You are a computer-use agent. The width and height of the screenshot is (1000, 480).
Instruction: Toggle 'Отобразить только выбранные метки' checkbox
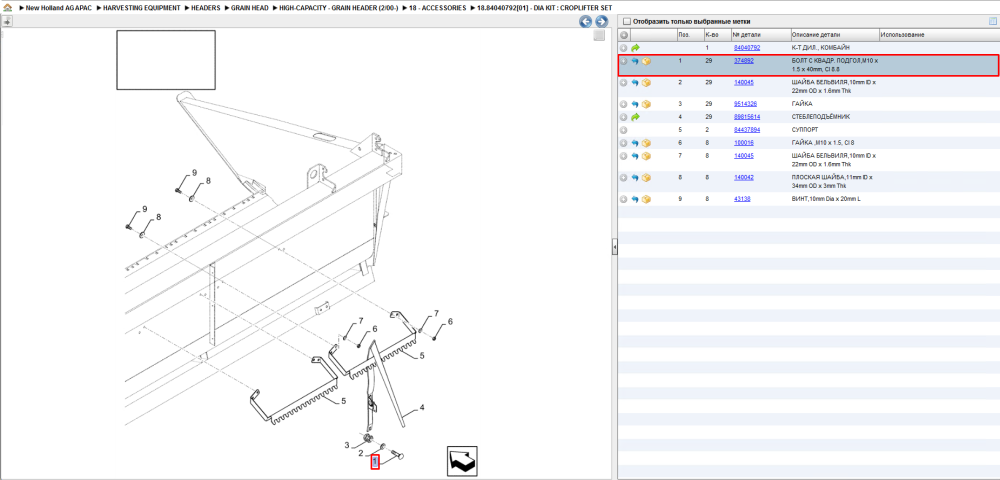click(626, 21)
